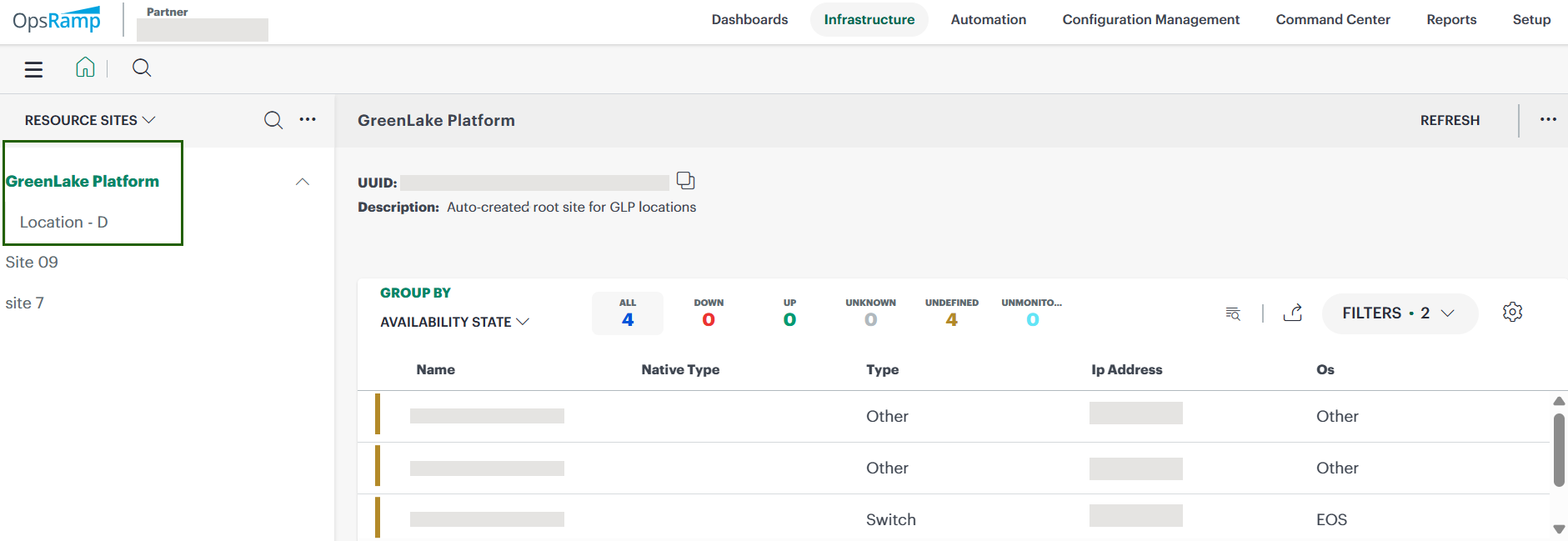Open the Setup menu
The image size is (1568, 541).
[1531, 19]
